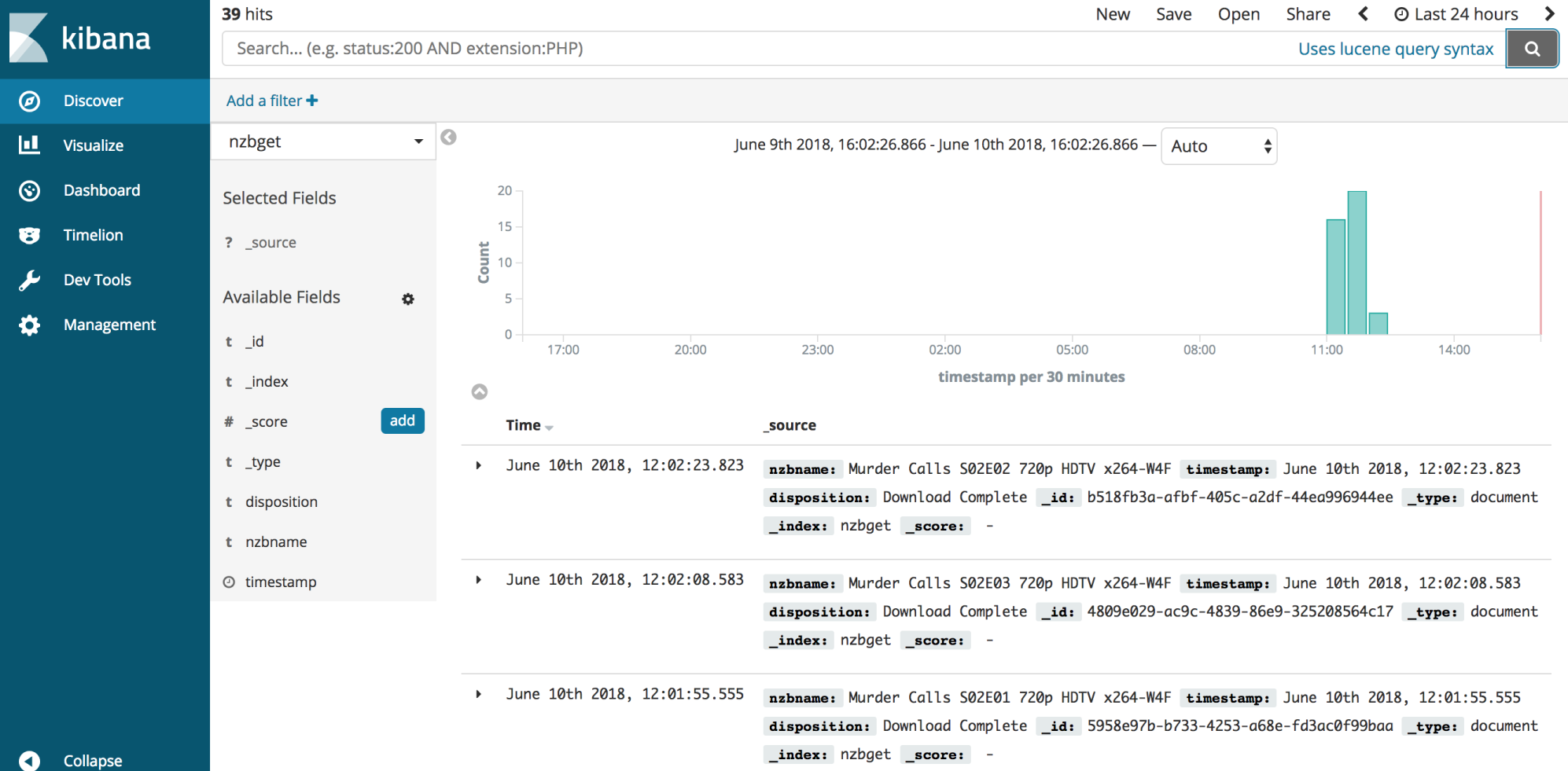The image size is (1568, 771).
Task: Select the nzbname available field
Action: pos(276,542)
